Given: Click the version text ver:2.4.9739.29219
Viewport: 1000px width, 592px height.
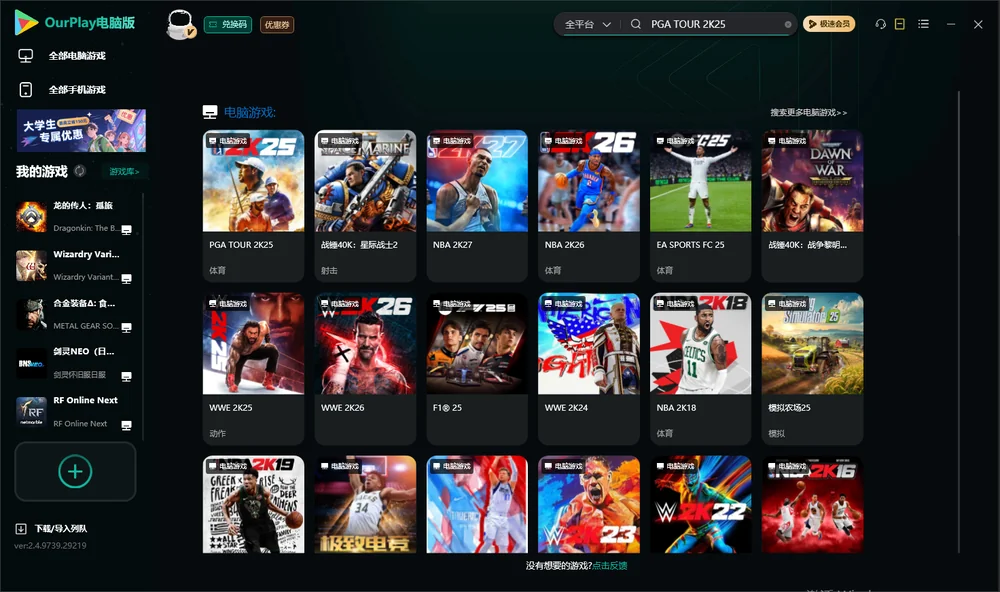Looking at the screenshot, I should 50,546.
